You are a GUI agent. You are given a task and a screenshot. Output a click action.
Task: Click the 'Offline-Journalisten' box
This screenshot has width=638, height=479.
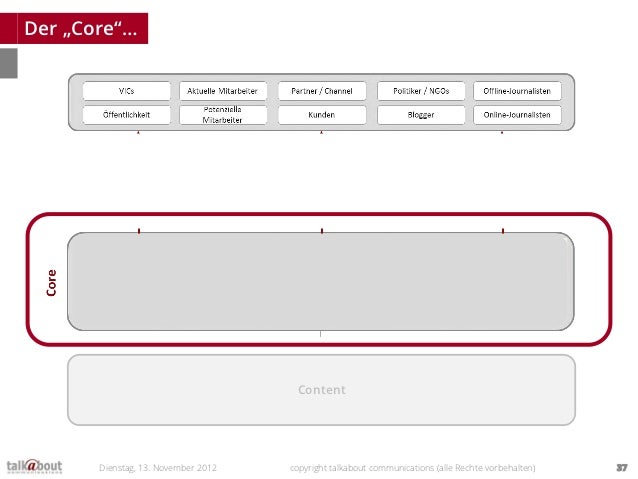517,91
